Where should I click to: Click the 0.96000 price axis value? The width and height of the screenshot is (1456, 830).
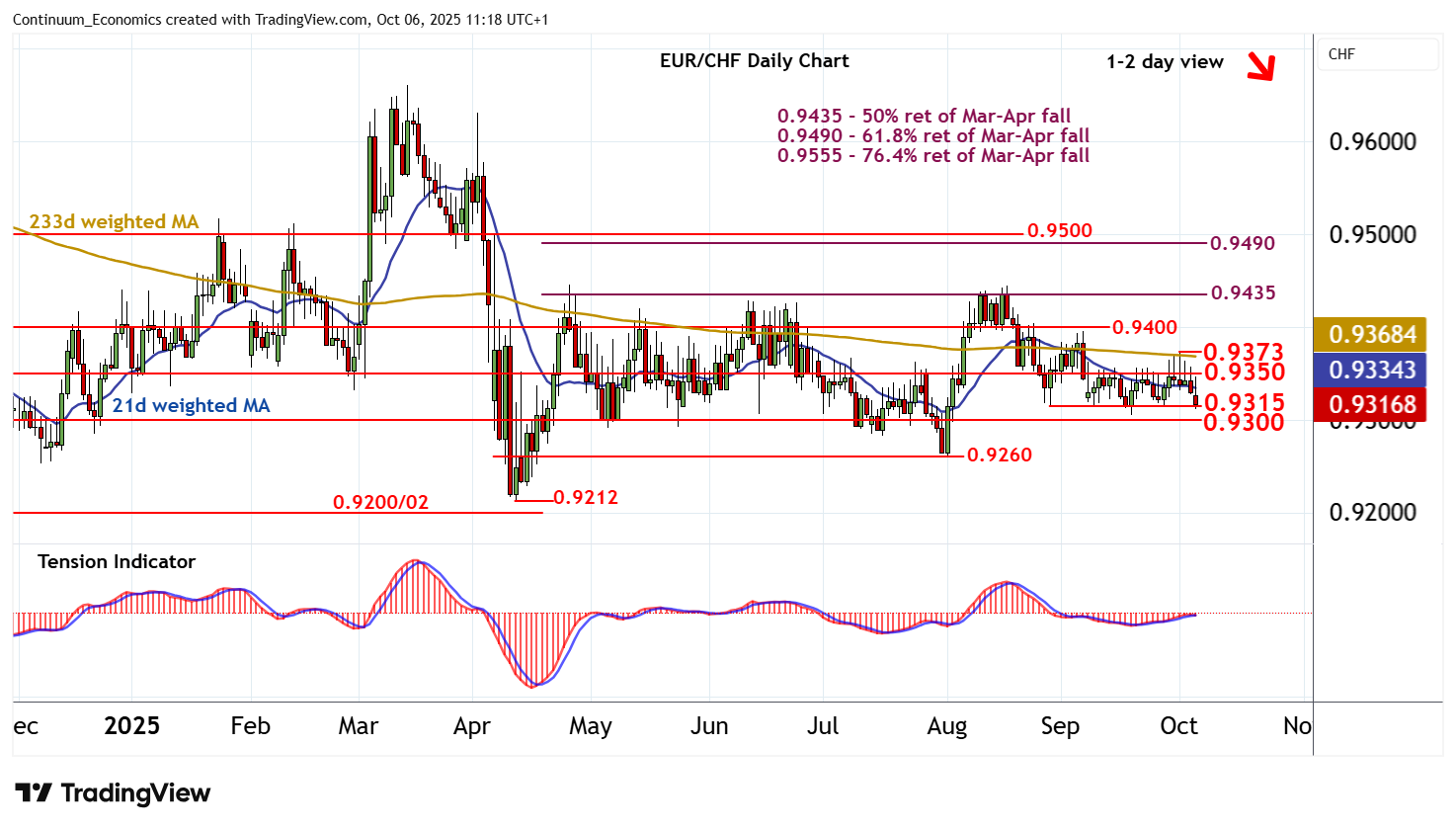(x=1372, y=142)
